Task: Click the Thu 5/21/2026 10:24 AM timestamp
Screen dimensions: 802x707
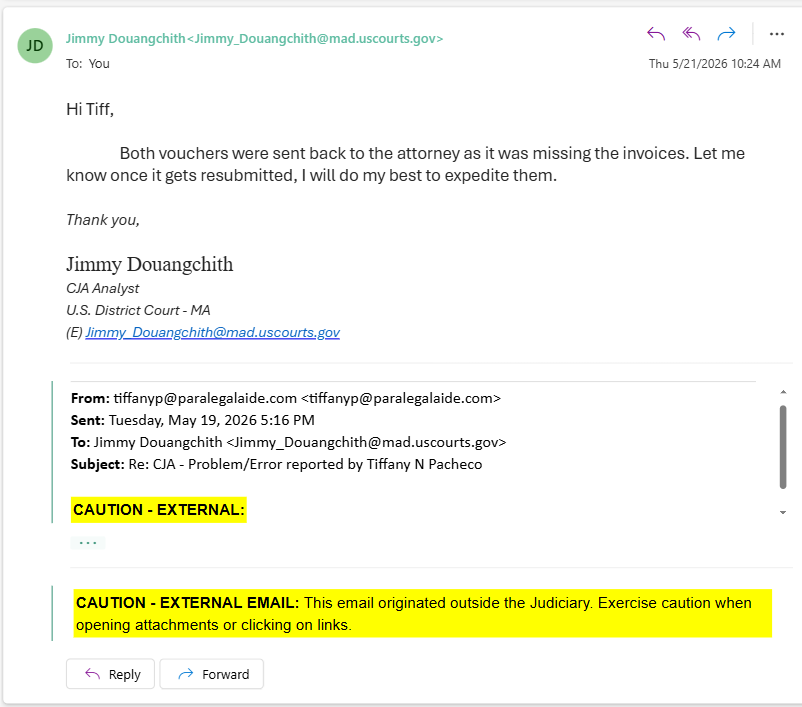Action: [715, 63]
